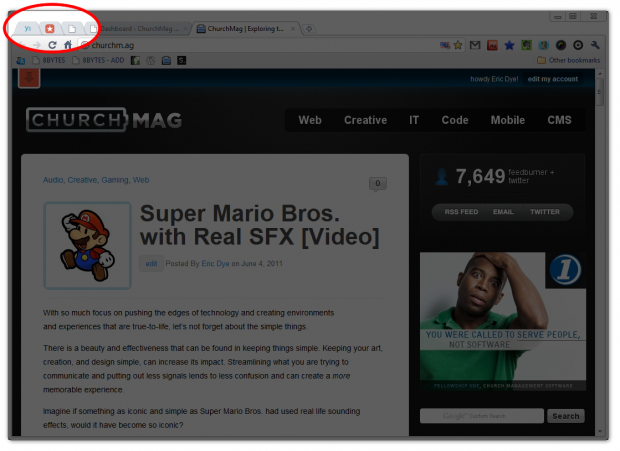620x451 pixels.
Task: Bookmark this page with the gold star
Action: (x=458, y=45)
